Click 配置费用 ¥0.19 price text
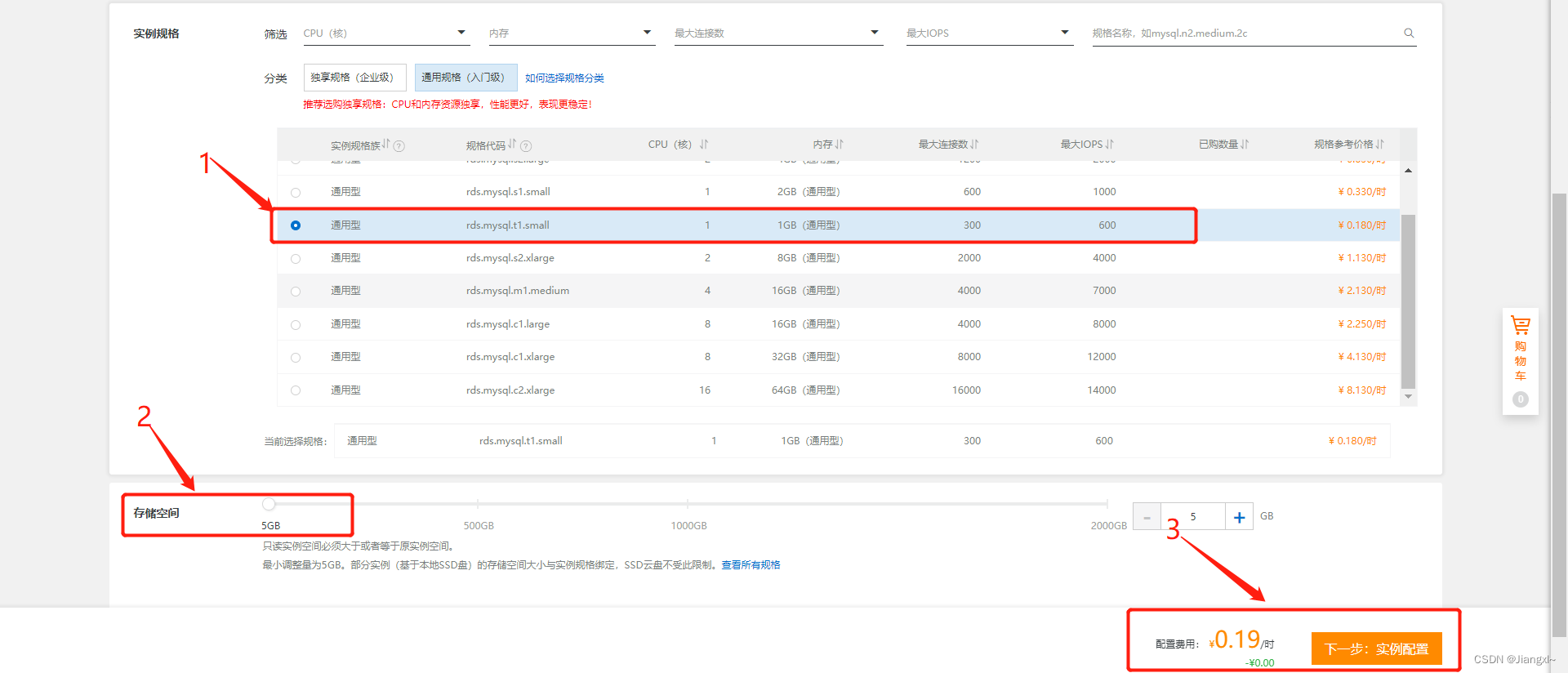The width and height of the screenshot is (1568, 673). pos(1241,640)
